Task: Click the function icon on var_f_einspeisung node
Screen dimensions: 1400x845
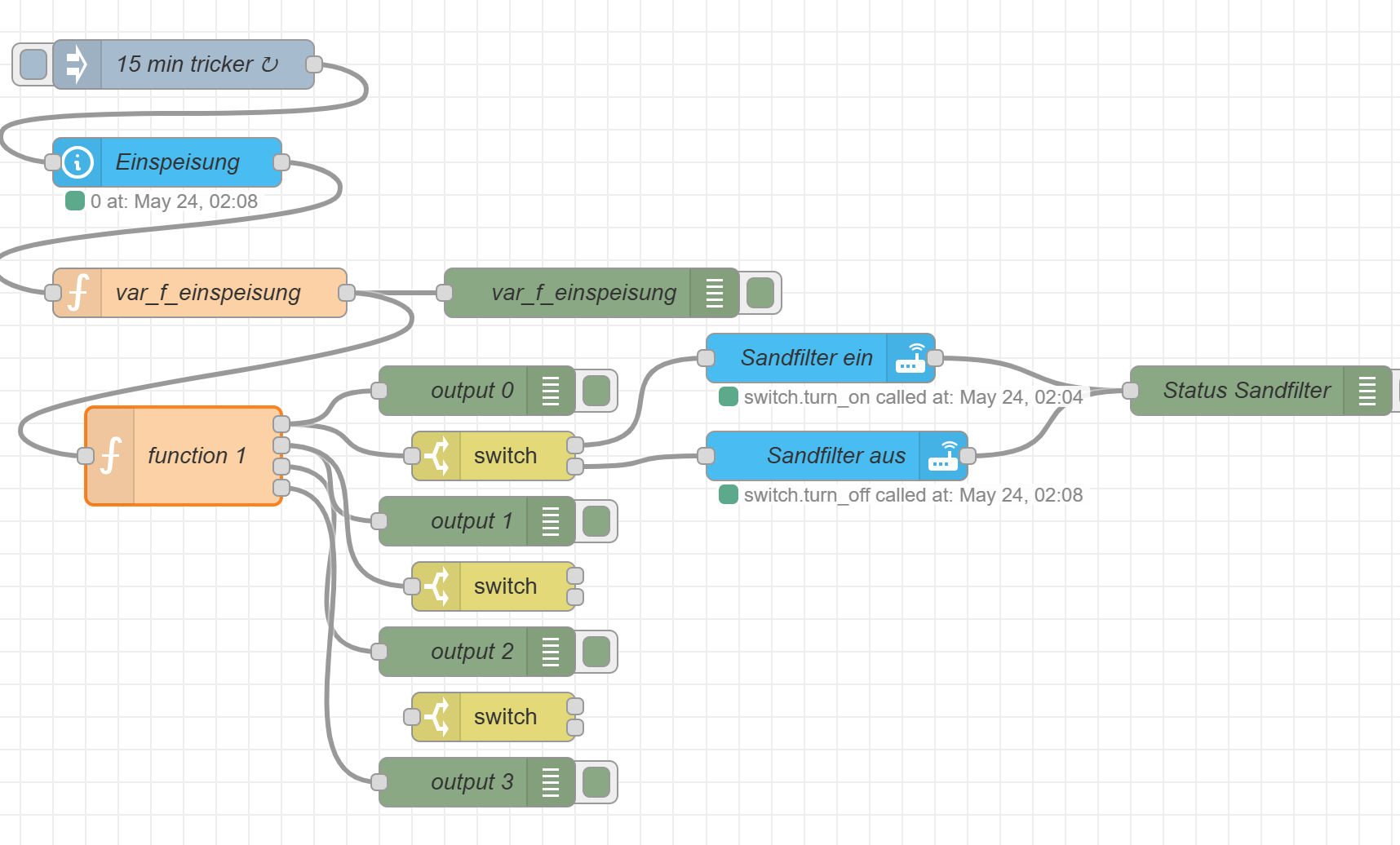Action: tap(78, 293)
